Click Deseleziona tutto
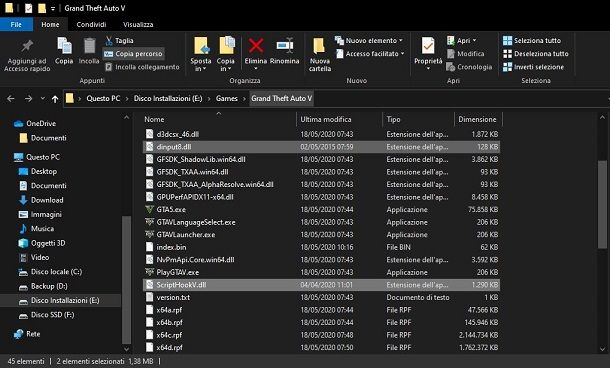610x368 pixels. click(536, 54)
